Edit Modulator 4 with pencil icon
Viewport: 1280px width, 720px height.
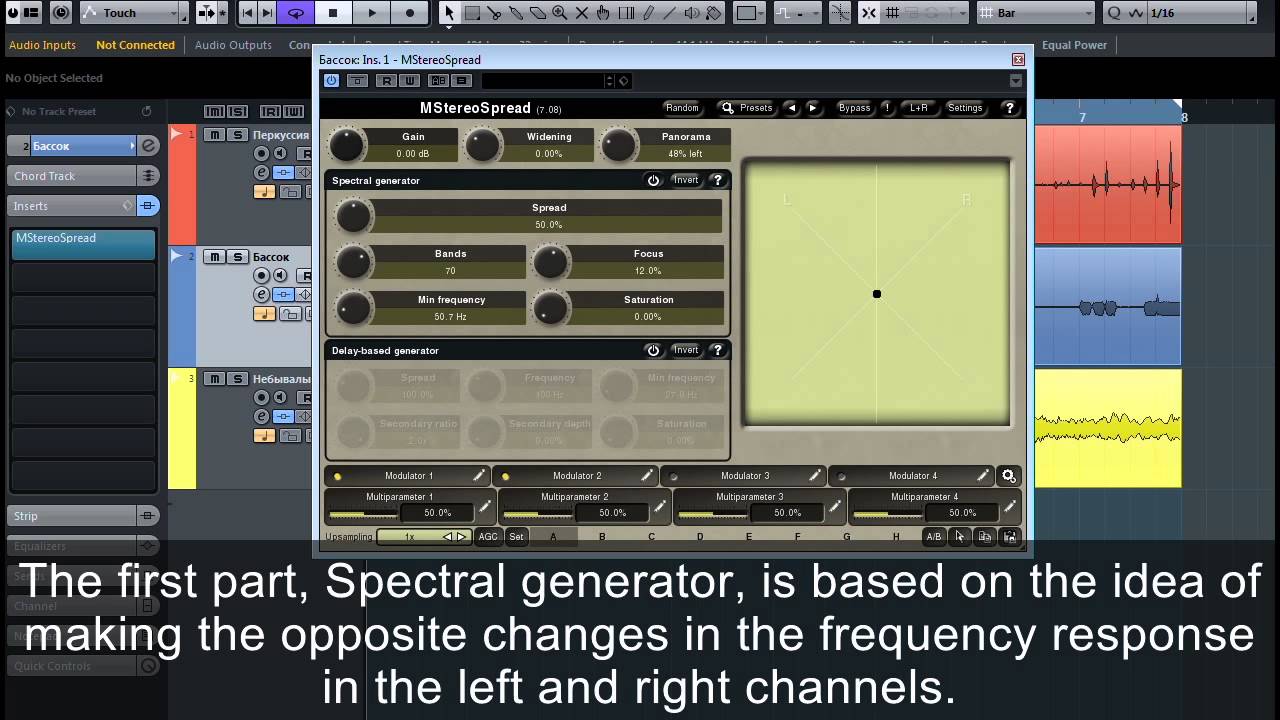click(983, 476)
